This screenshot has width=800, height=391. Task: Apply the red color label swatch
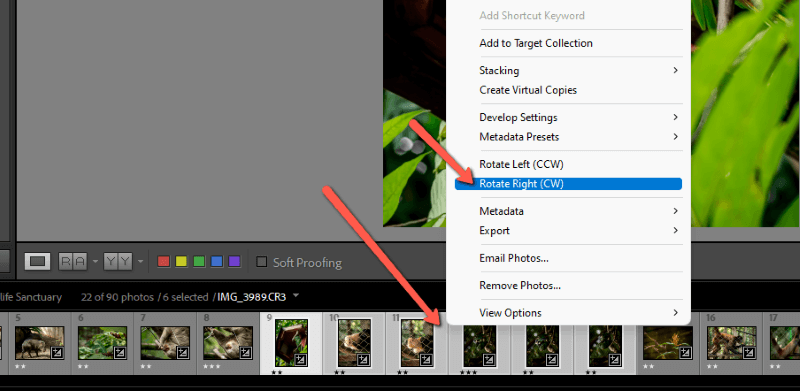pyautogui.click(x=163, y=262)
